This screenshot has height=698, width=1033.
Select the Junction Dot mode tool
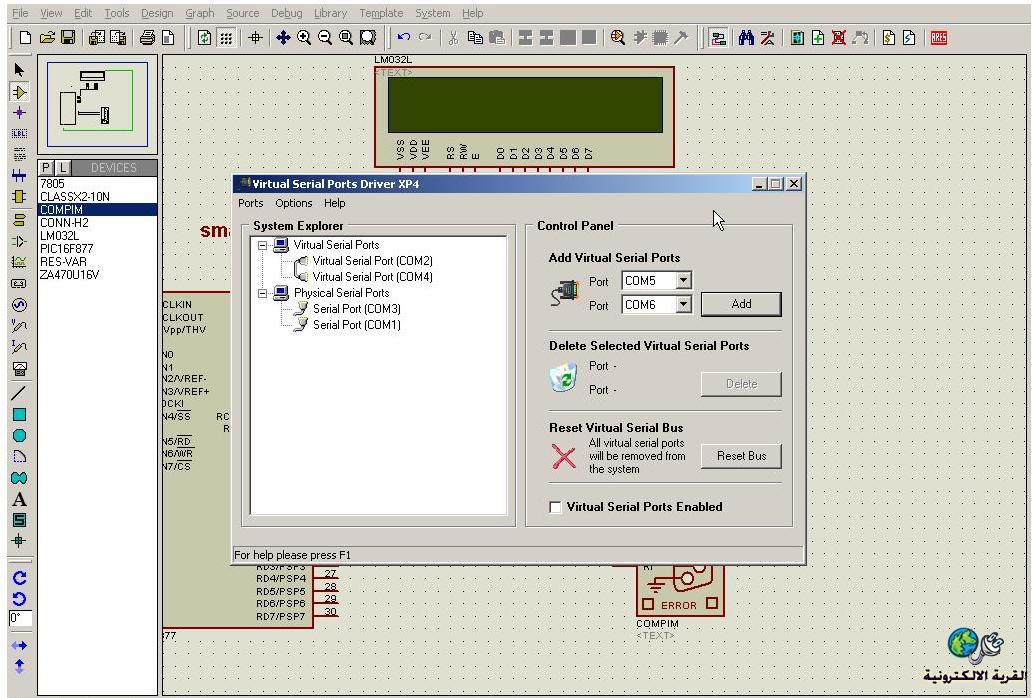point(19,113)
